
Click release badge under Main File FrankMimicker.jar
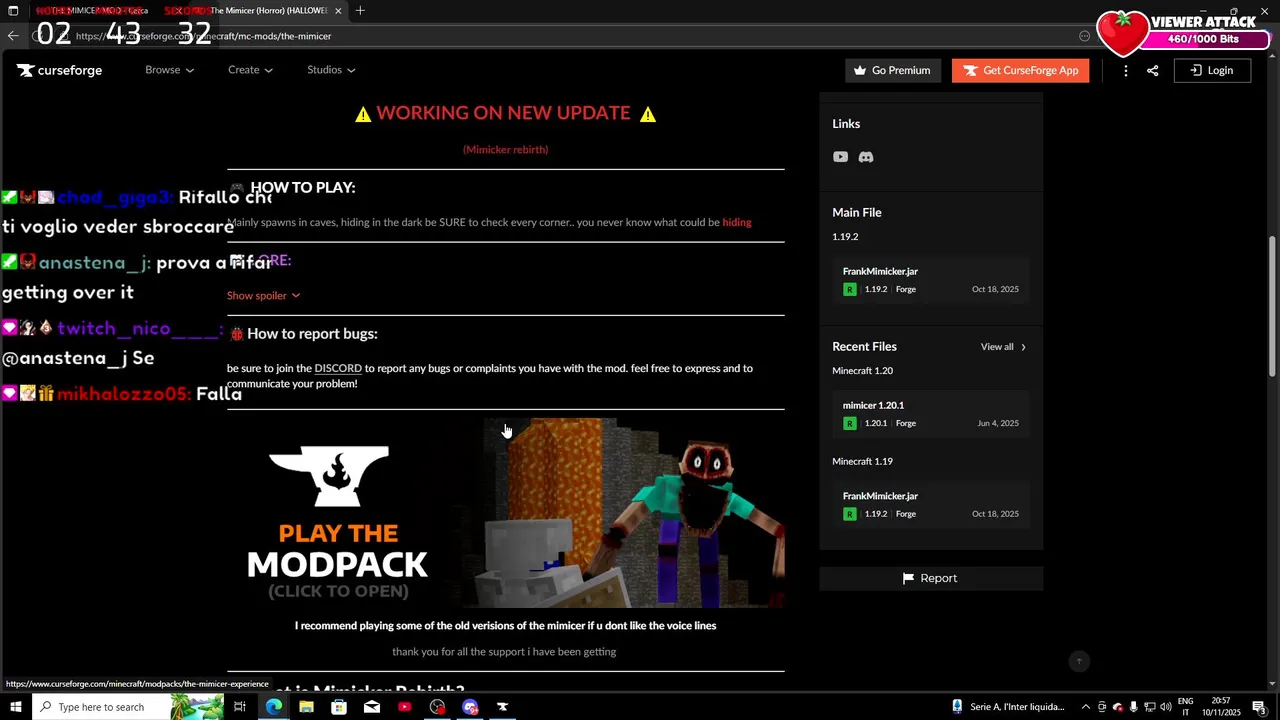click(850, 289)
